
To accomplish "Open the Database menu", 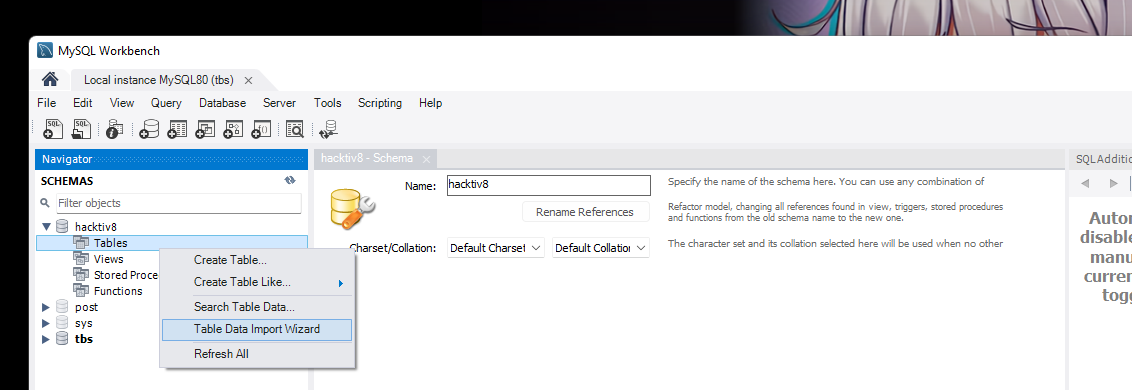I will (222, 103).
